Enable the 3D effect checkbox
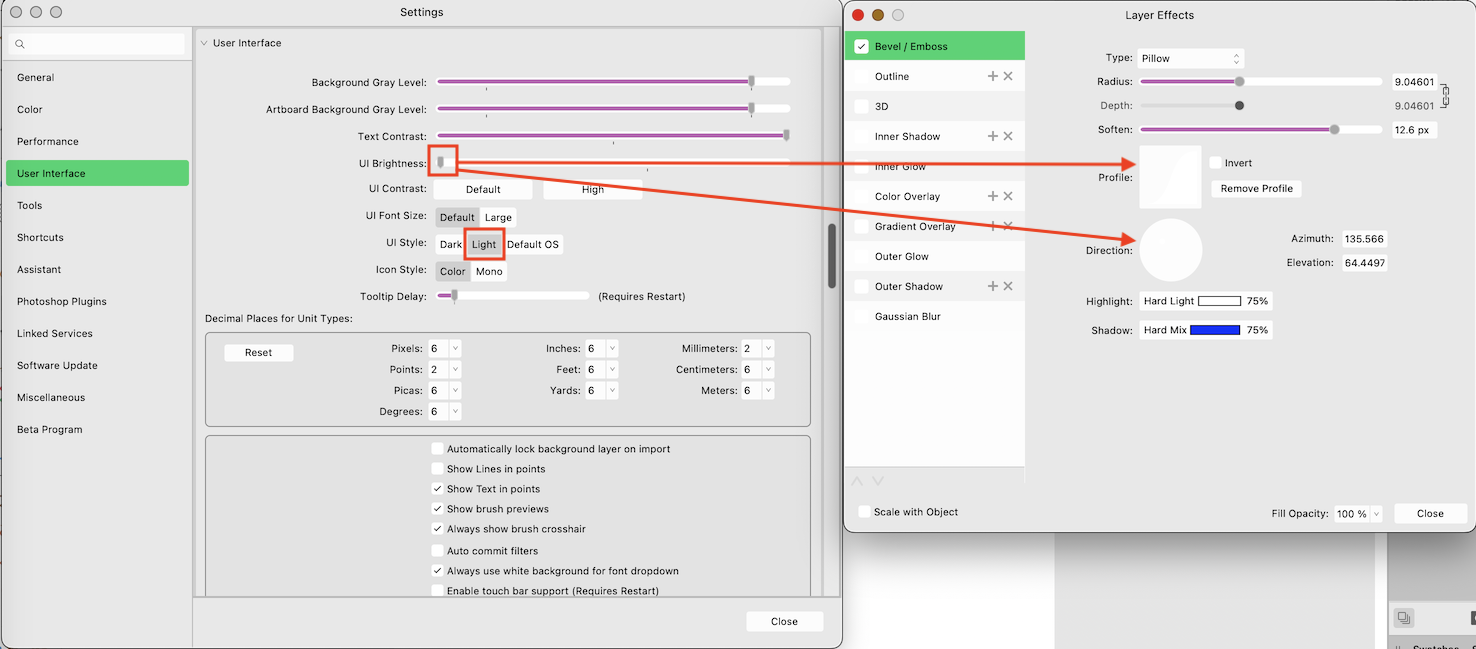This screenshot has width=1476, height=649. [862, 105]
